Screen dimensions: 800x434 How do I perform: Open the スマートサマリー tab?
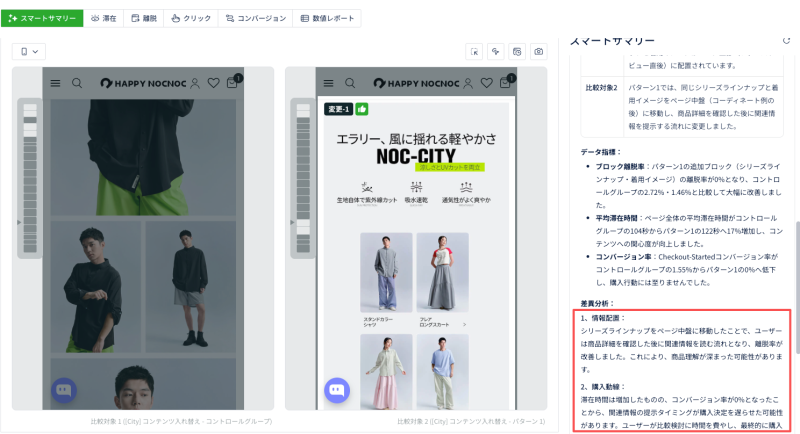click(x=42, y=18)
